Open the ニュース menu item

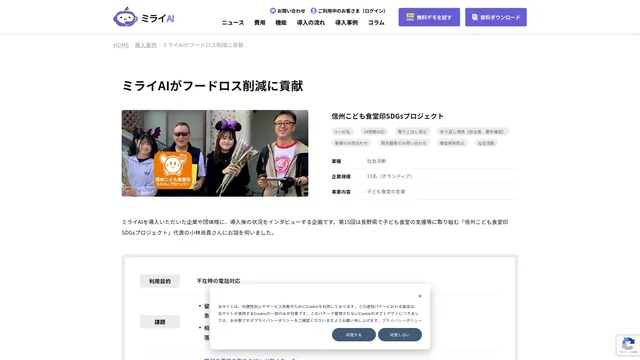click(x=233, y=23)
